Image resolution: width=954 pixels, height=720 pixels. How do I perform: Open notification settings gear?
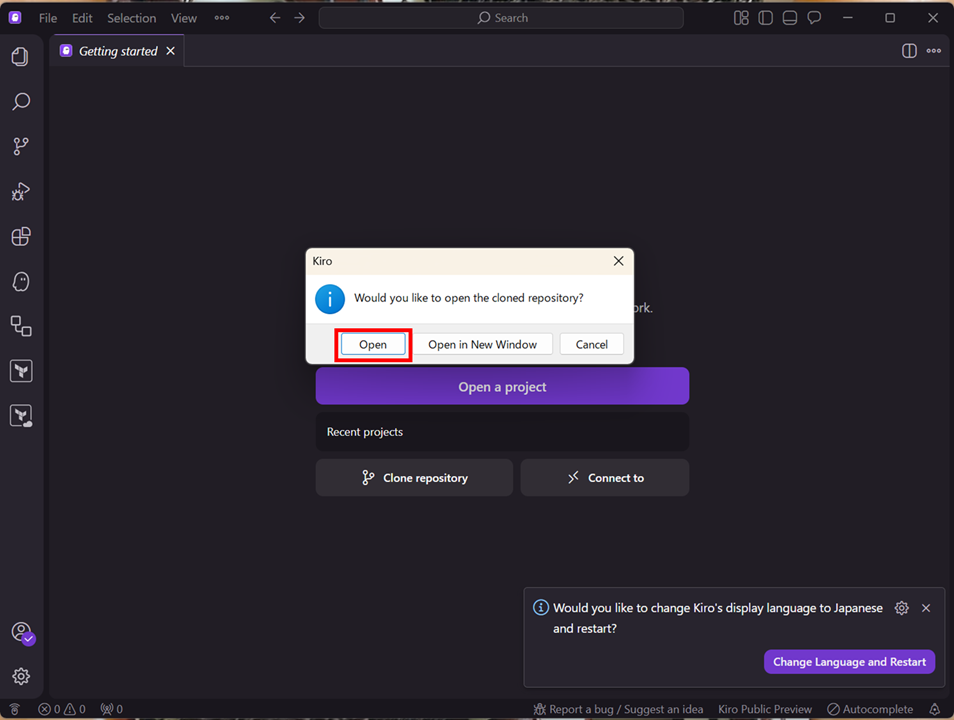(x=902, y=608)
